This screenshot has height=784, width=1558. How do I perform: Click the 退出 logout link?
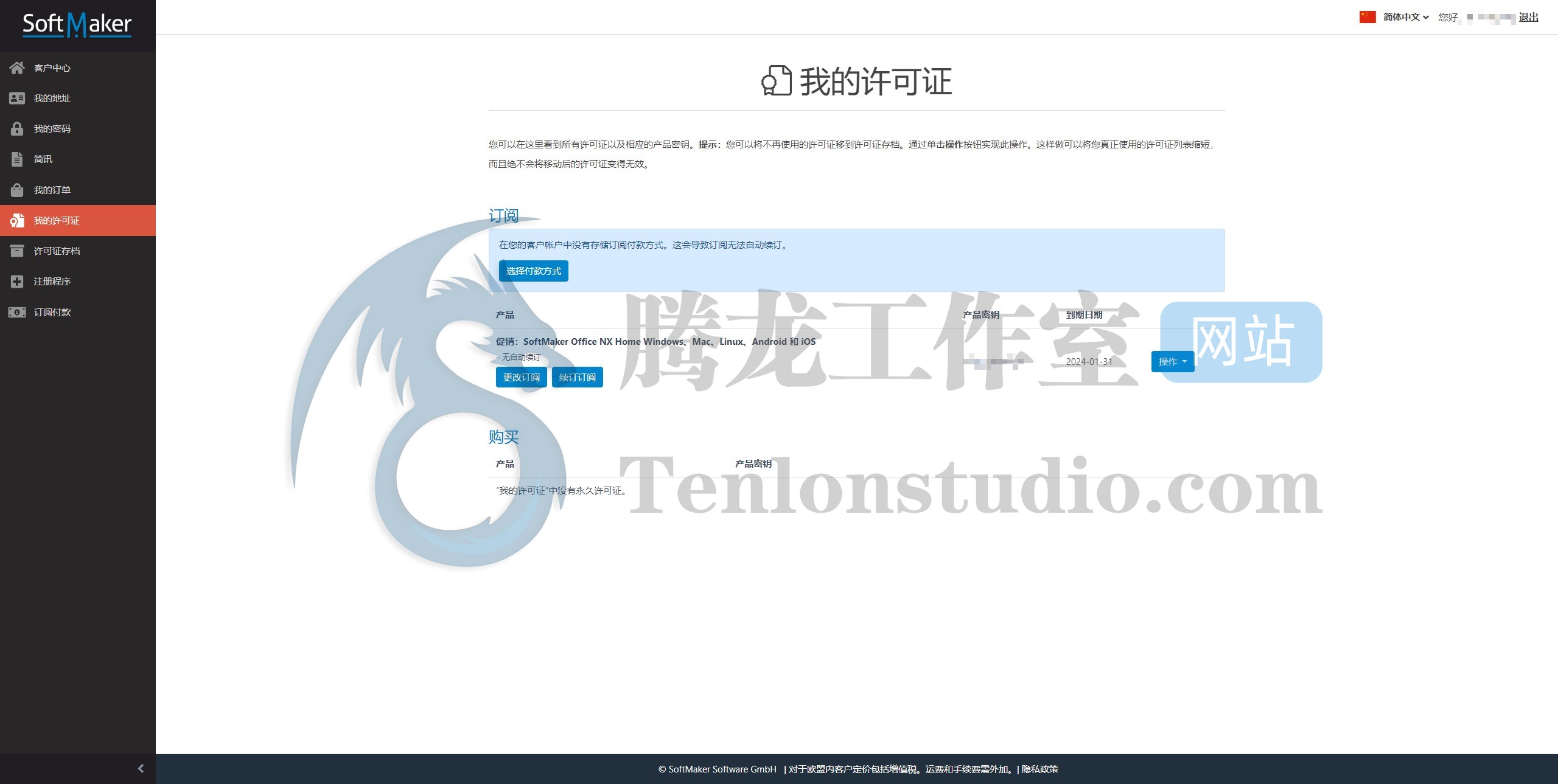(x=1528, y=17)
